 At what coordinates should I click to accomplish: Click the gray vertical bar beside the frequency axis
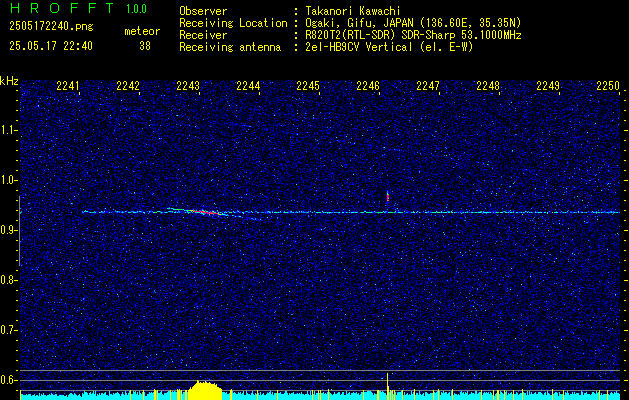click(x=19, y=231)
